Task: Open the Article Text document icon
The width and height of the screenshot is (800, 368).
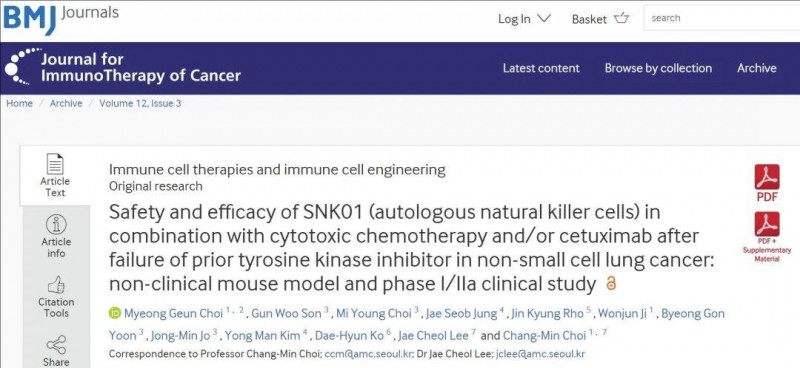Action: coord(55,164)
